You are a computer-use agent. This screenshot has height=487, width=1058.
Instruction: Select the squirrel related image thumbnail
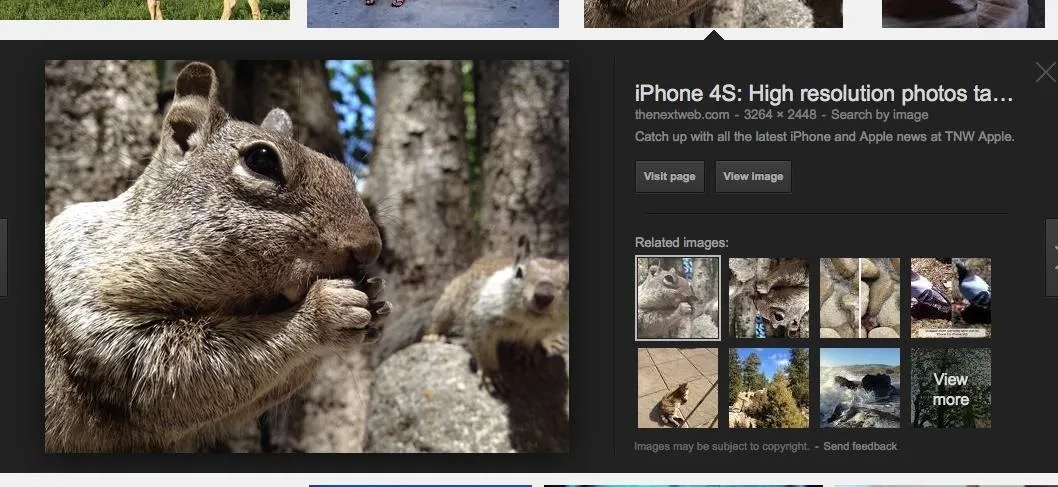678,297
